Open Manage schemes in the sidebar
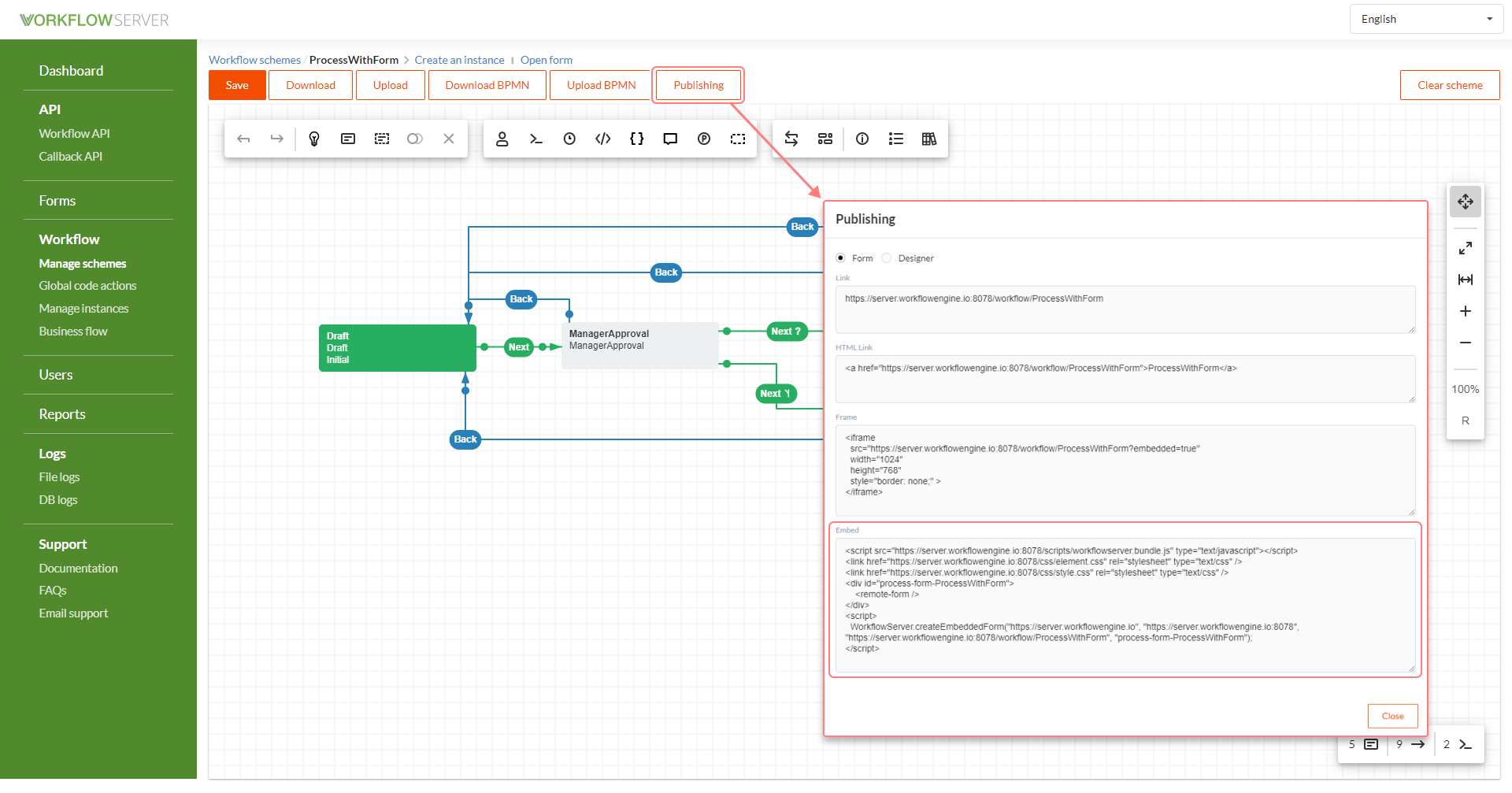This screenshot has width=1512, height=793. [83, 264]
